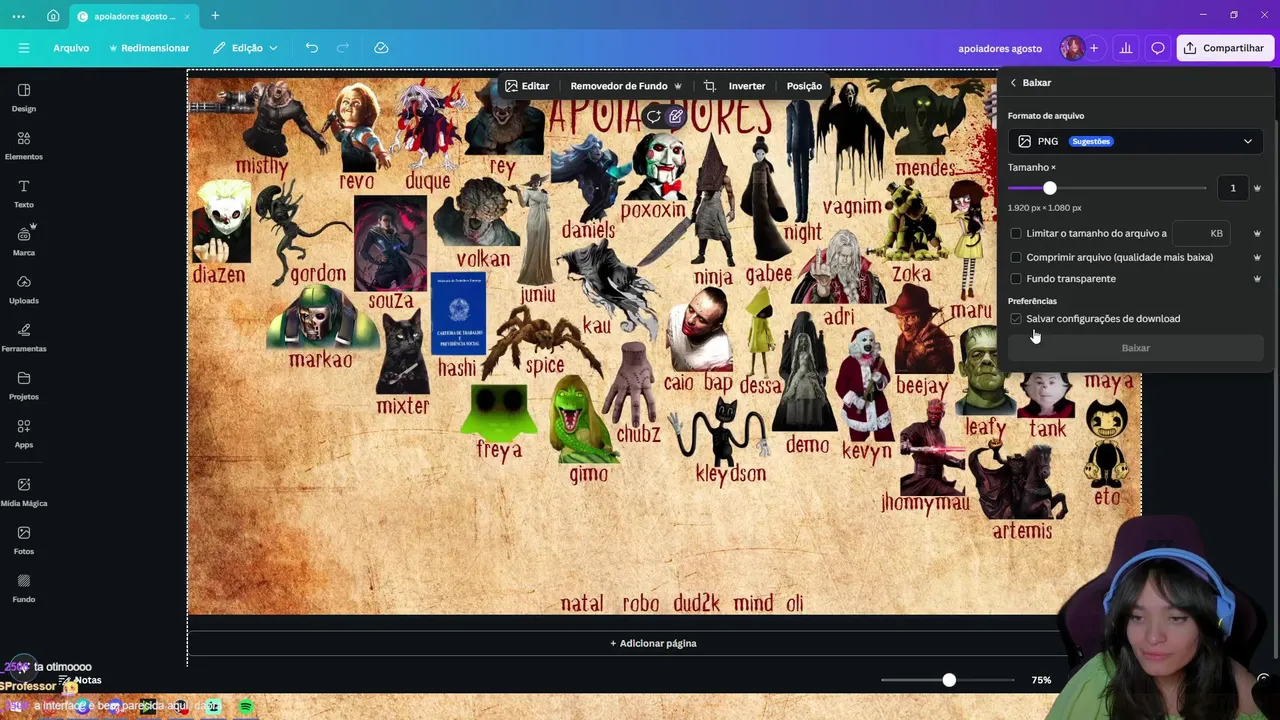
Task: Go to Canva home icon
Action: (53, 16)
